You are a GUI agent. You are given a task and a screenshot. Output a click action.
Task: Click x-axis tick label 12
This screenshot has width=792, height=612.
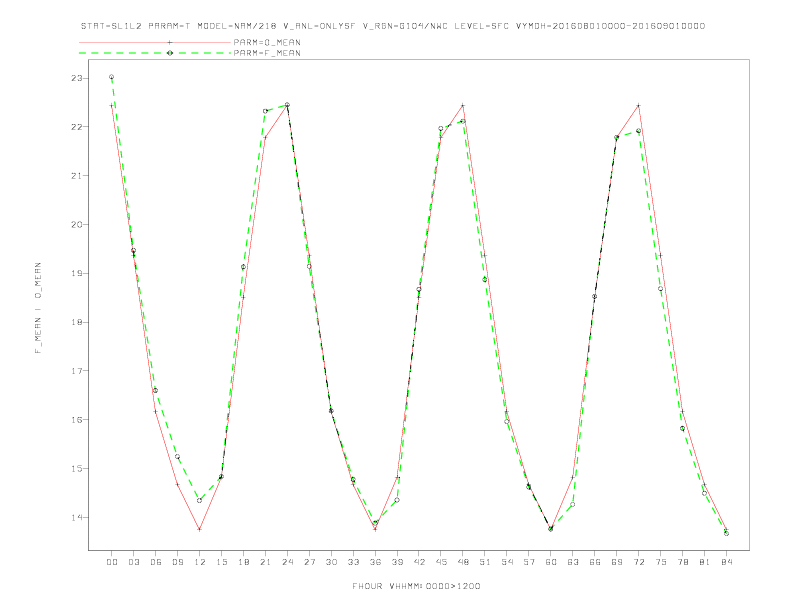click(200, 562)
